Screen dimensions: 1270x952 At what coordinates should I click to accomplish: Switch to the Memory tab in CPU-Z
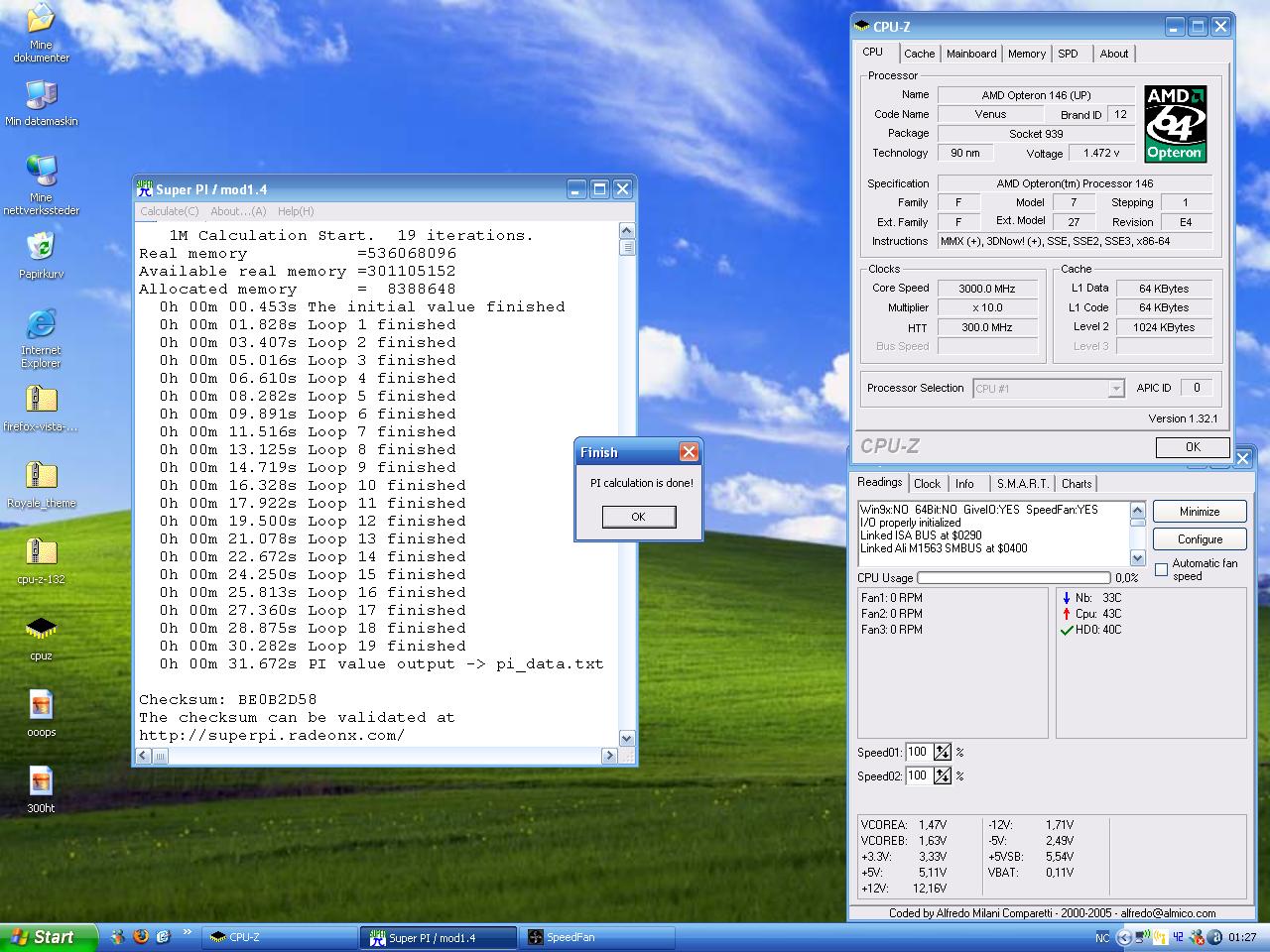coord(1027,54)
